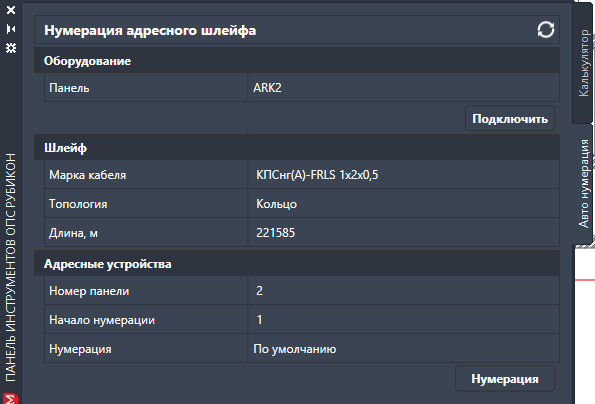Image resolution: width=595 pixels, height=404 pixels.
Task: Click the vertical palette title bar
Action: (11, 267)
